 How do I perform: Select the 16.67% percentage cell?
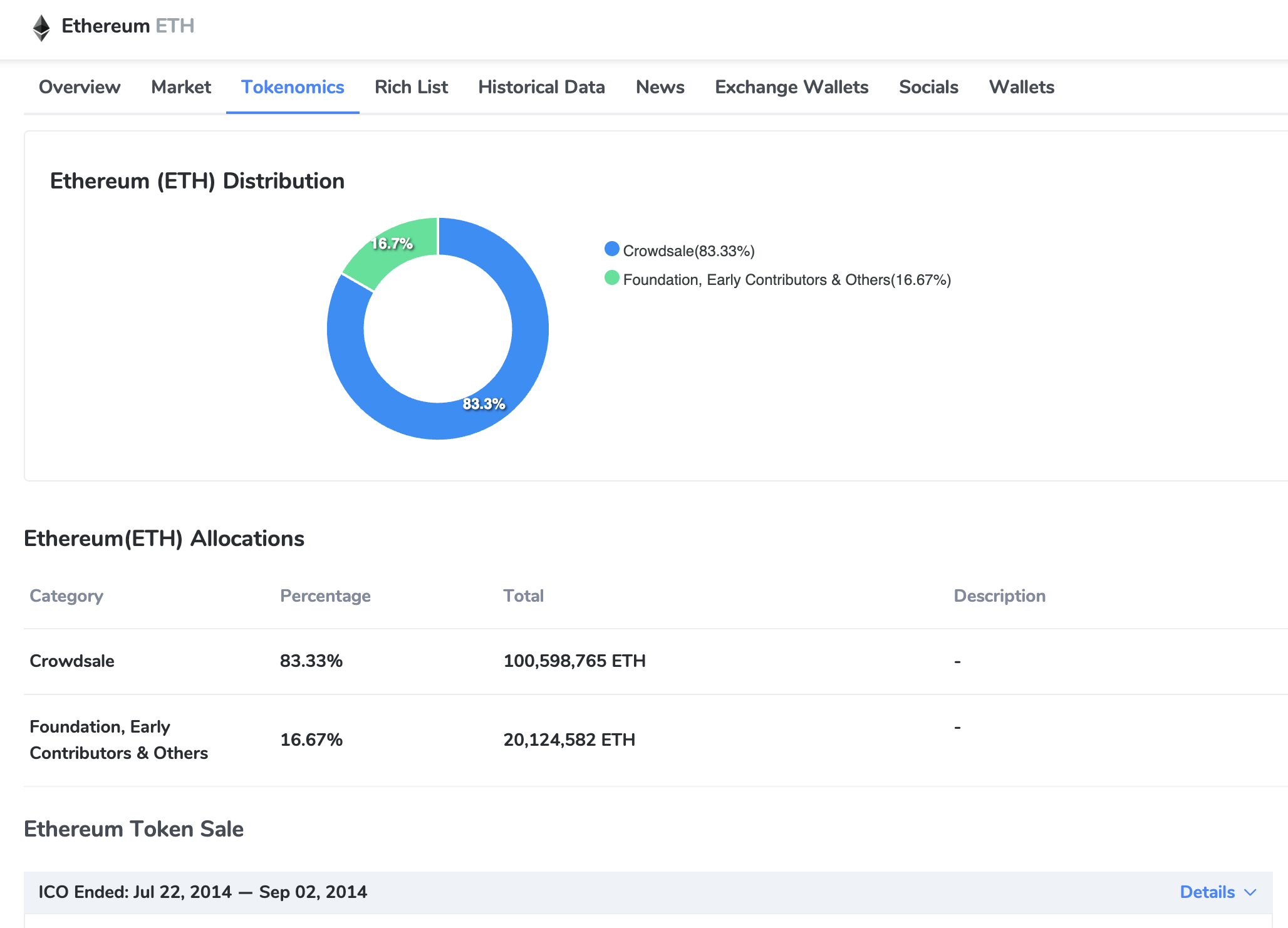click(x=311, y=740)
